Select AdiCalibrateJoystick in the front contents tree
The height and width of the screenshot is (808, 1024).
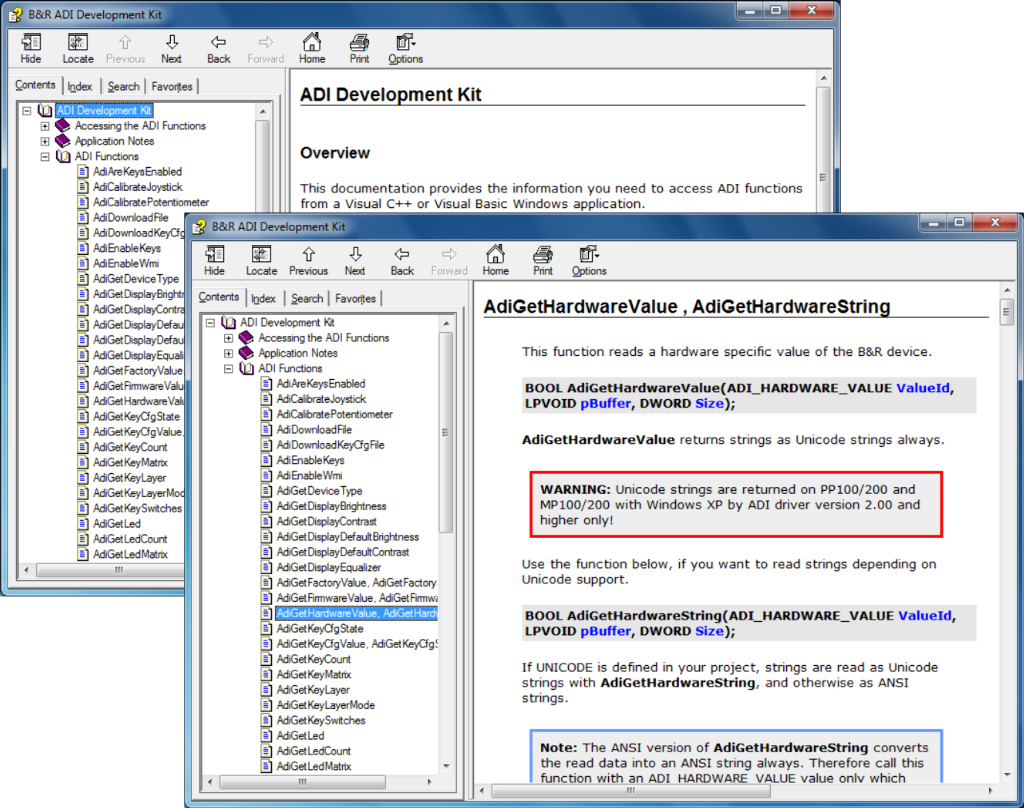(x=320, y=399)
